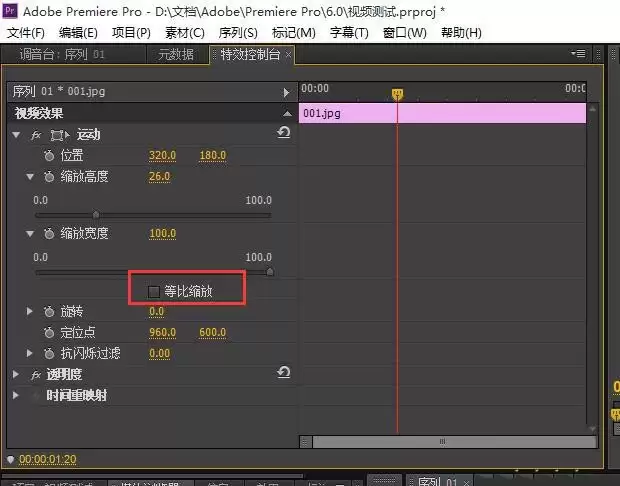This screenshot has height=486, width=620.
Task: Click the scroll down arrow of effect timeline
Action: tap(592, 428)
